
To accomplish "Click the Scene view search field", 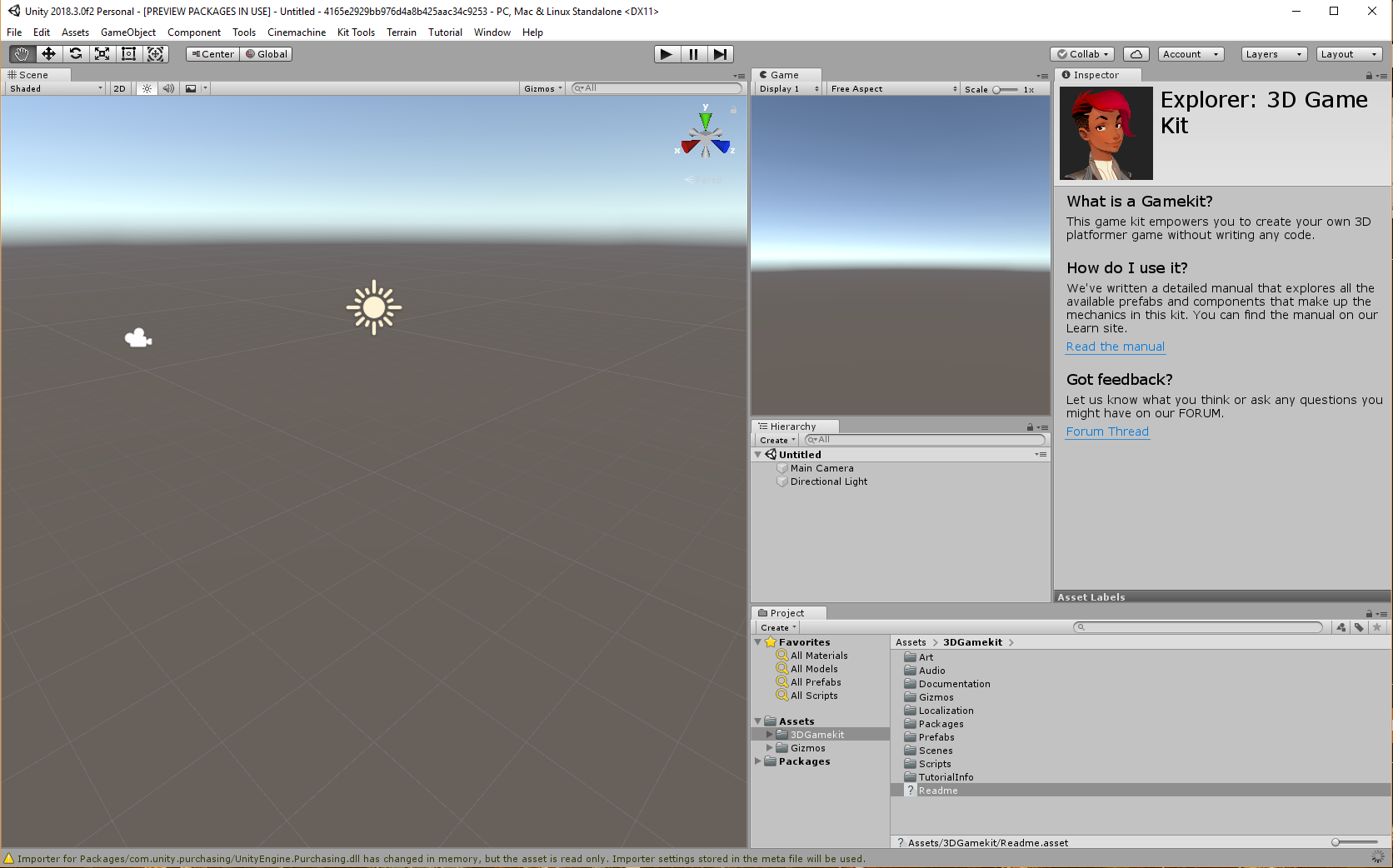I will coord(657,88).
